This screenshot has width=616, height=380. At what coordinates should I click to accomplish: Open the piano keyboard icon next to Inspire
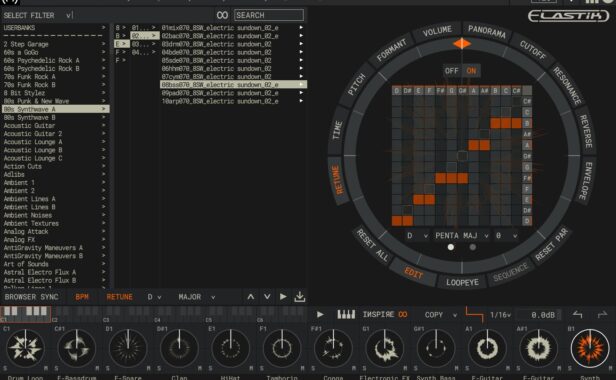tap(346, 314)
